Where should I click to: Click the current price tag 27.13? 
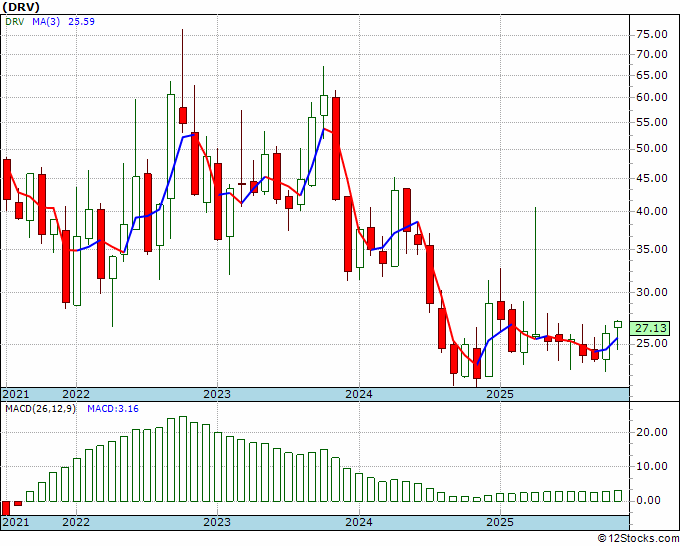click(x=650, y=329)
